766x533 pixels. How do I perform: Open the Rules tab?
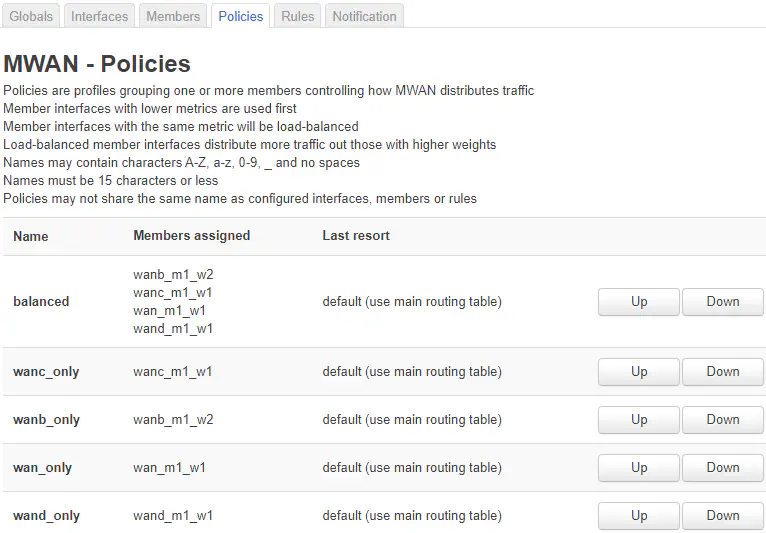click(298, 16)
